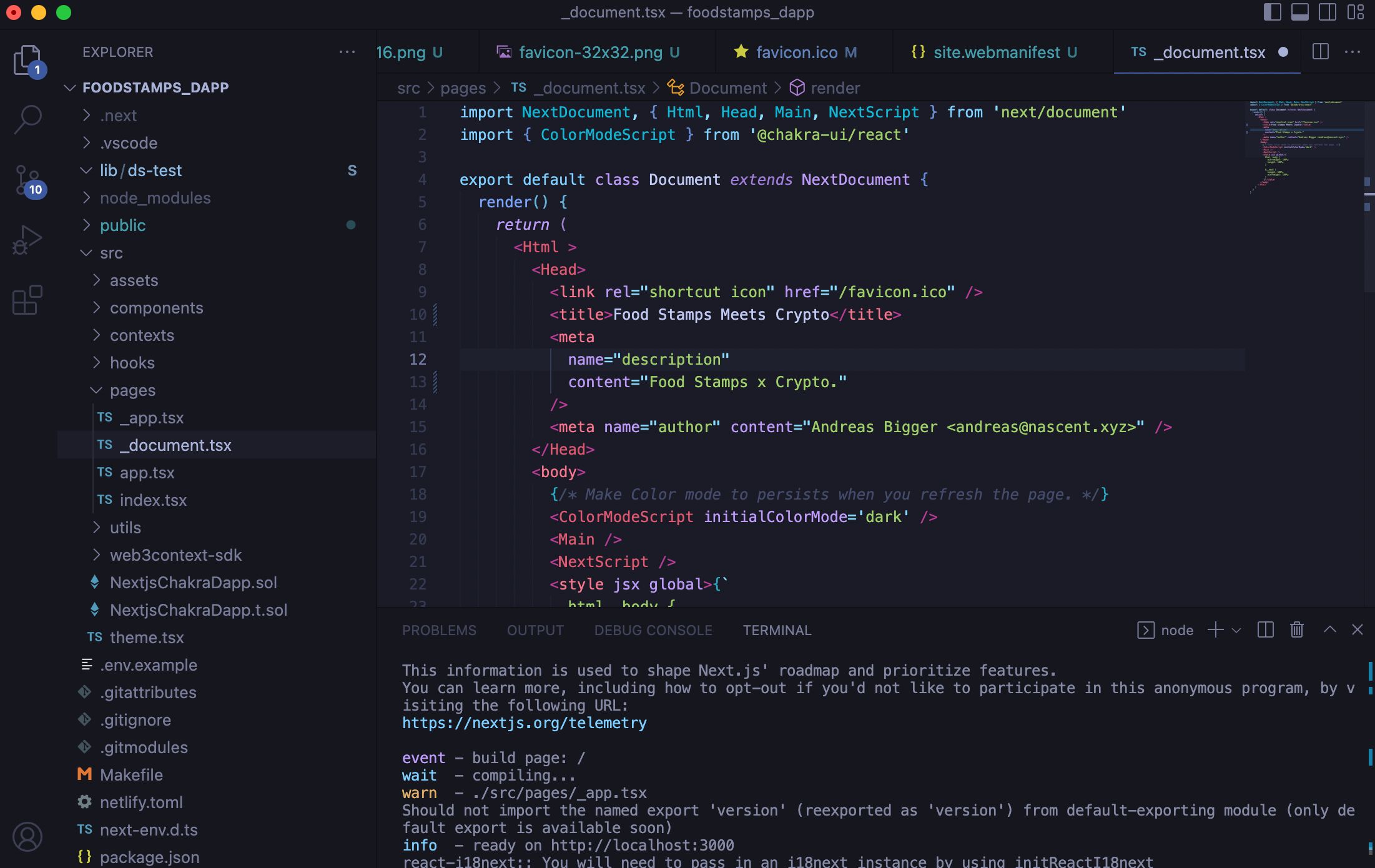1375x868 pixels.
Task: Expand the contexts folder in sidebar
Action: click(x=141, y=335)
